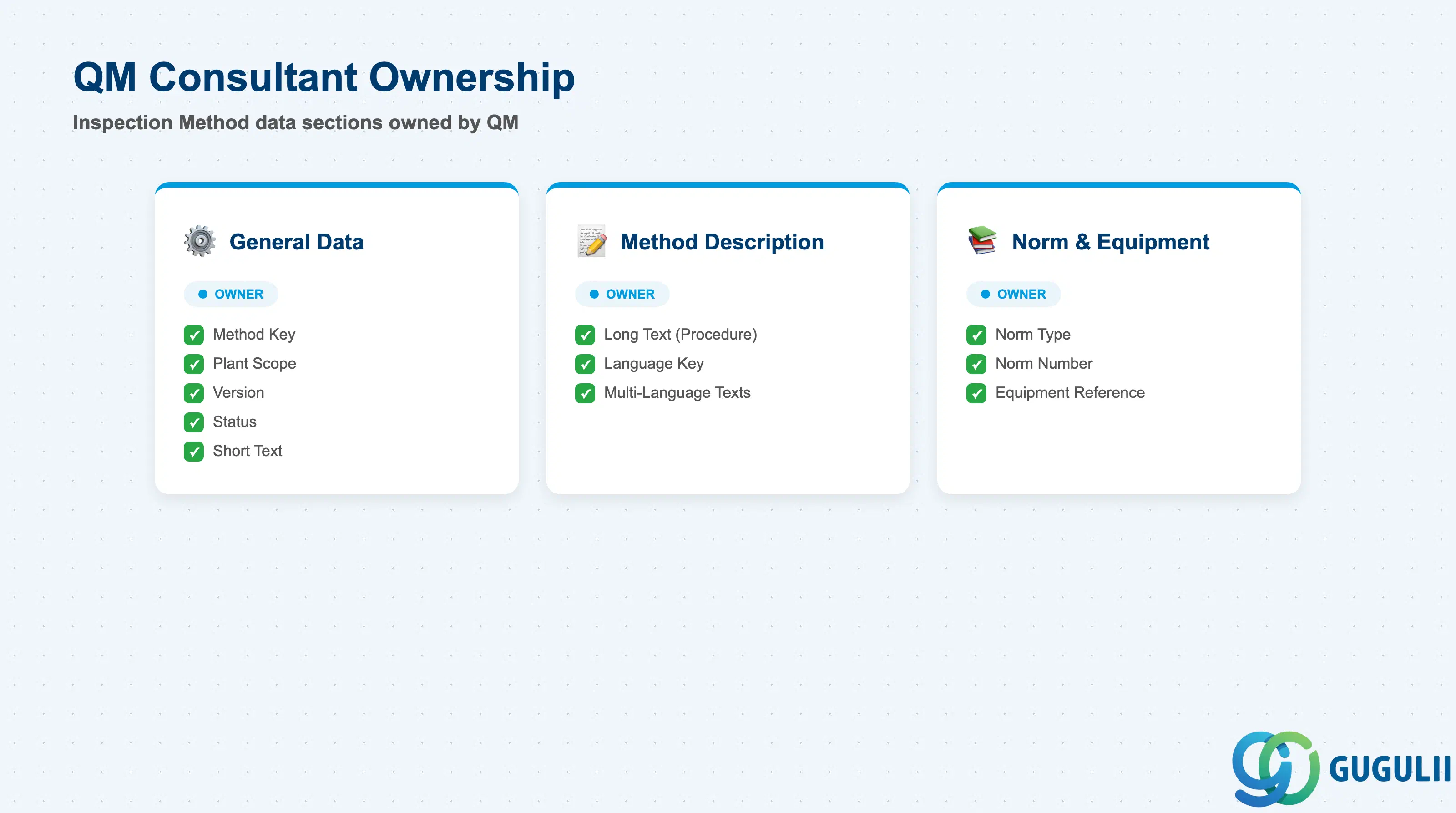Click the General Data card heading
1456x813 pixels.
pyautogui.click(x=297, y=242)
